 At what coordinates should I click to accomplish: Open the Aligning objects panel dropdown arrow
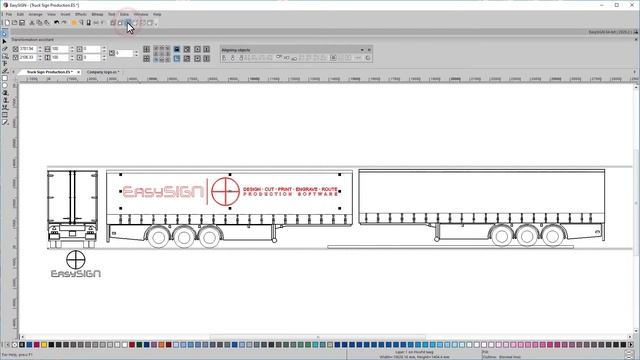(x=362, y=50)
